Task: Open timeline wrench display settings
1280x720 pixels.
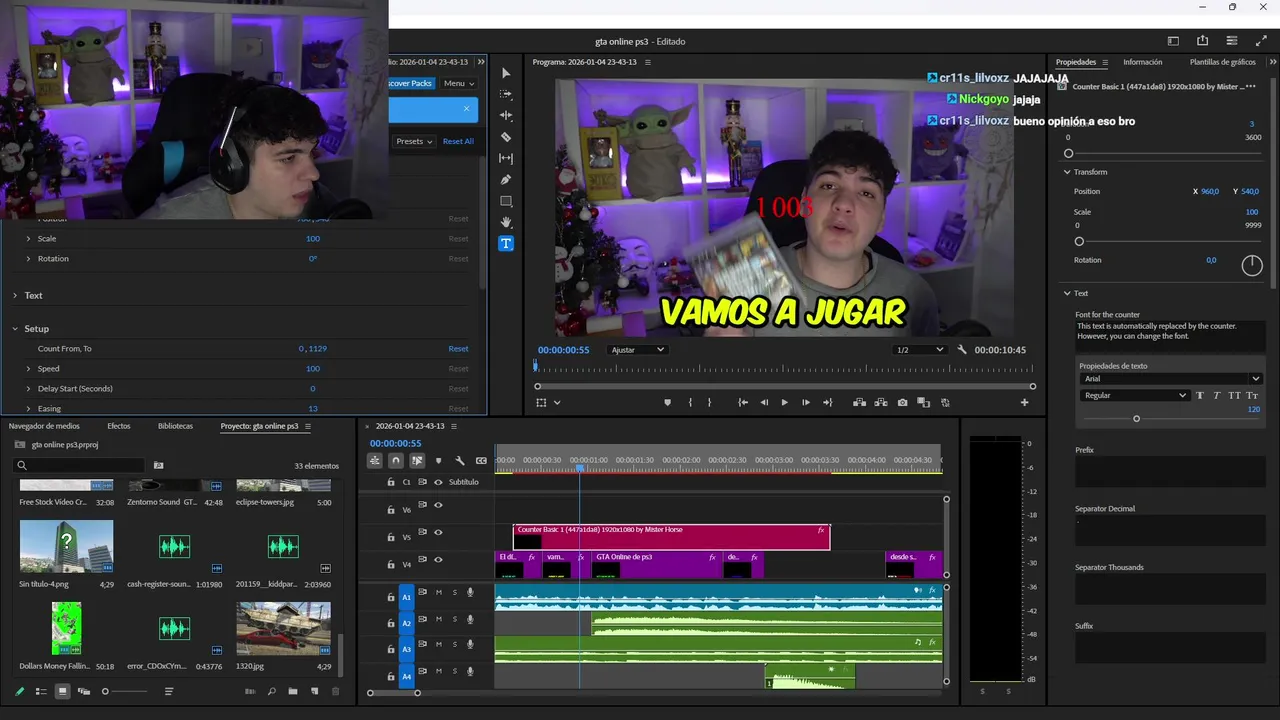Action: pos(460,461)
